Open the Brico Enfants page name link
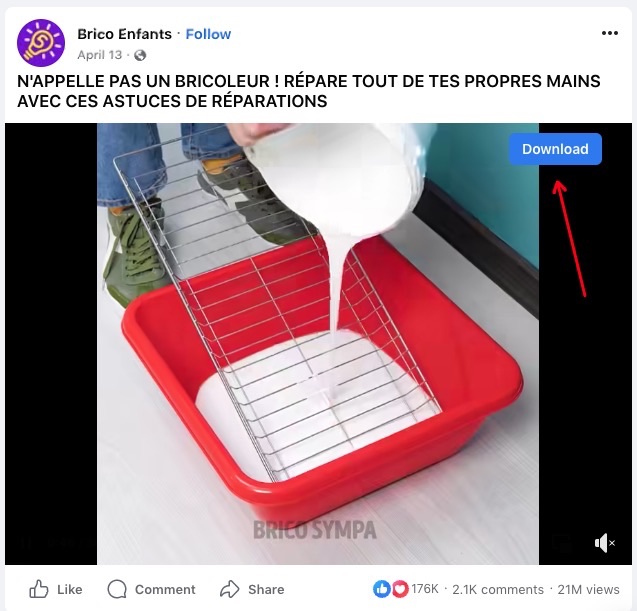Image resolution: width=637 pixels, height=611 pixels. coord(124,34)
